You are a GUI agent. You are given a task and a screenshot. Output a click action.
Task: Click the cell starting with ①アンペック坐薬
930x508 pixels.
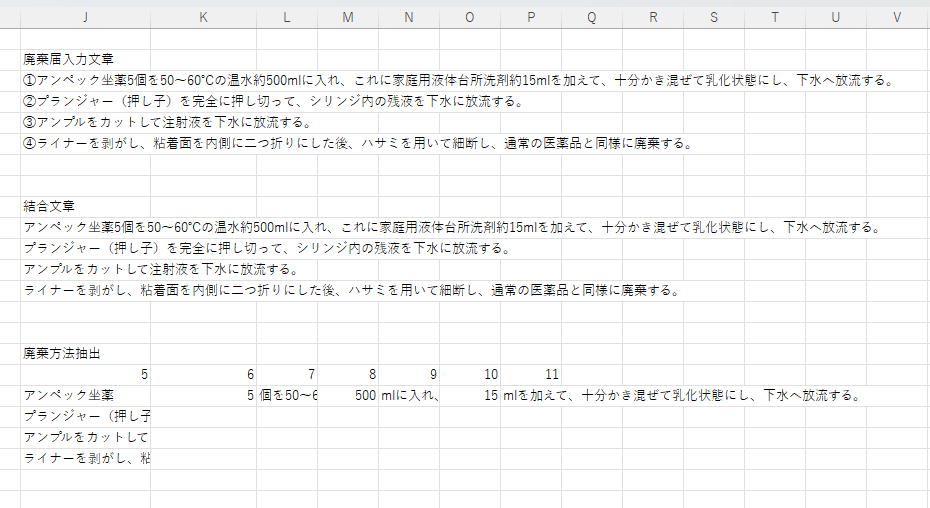(x=85, y=80)
